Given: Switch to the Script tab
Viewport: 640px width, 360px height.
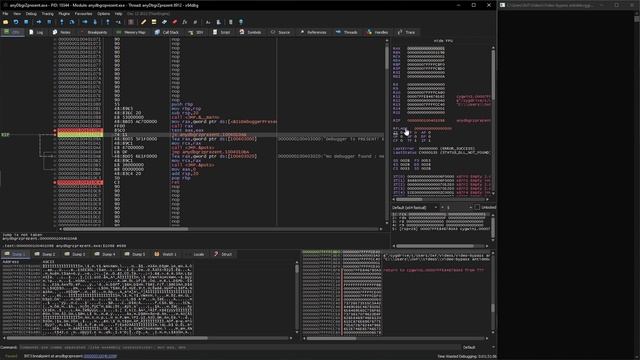Looking at the screenshot, I should click(x=222, y=32).
